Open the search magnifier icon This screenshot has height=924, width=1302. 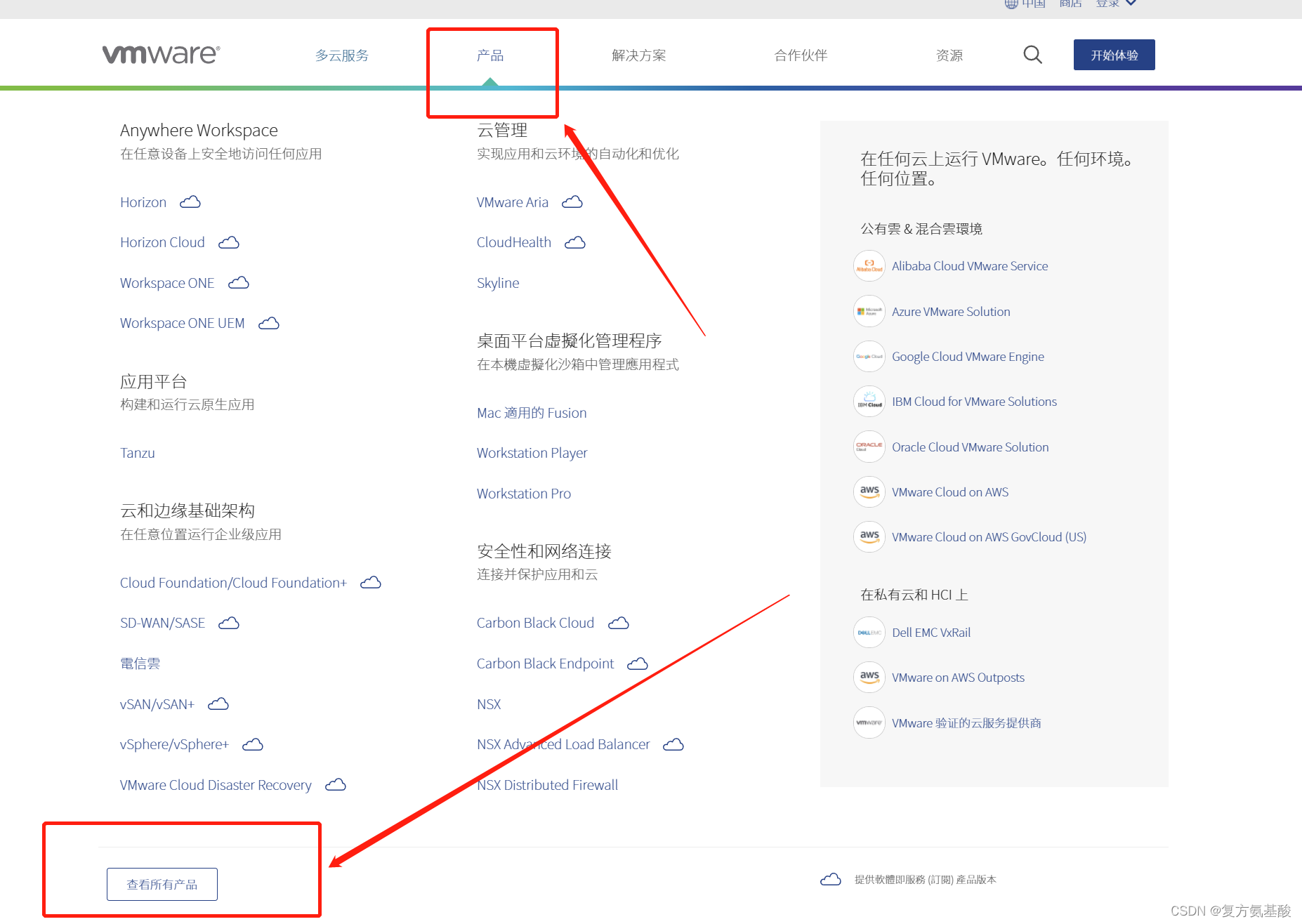pyautogui.click(x=1032, y=55)
